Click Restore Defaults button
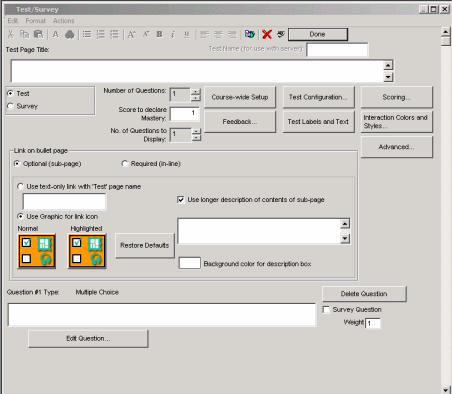 tap(145, 245)
